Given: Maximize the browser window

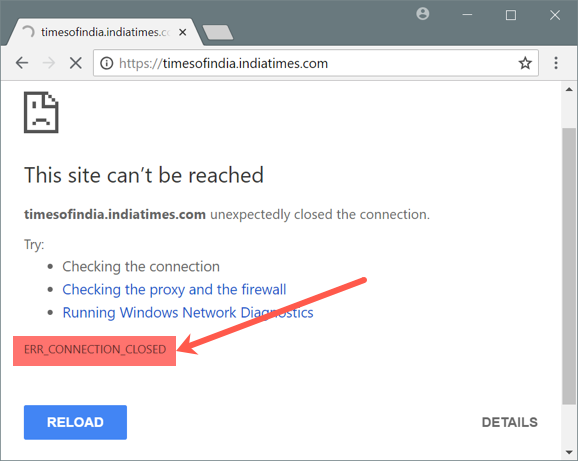Looking at the screenshot, I should click(511, 15).
